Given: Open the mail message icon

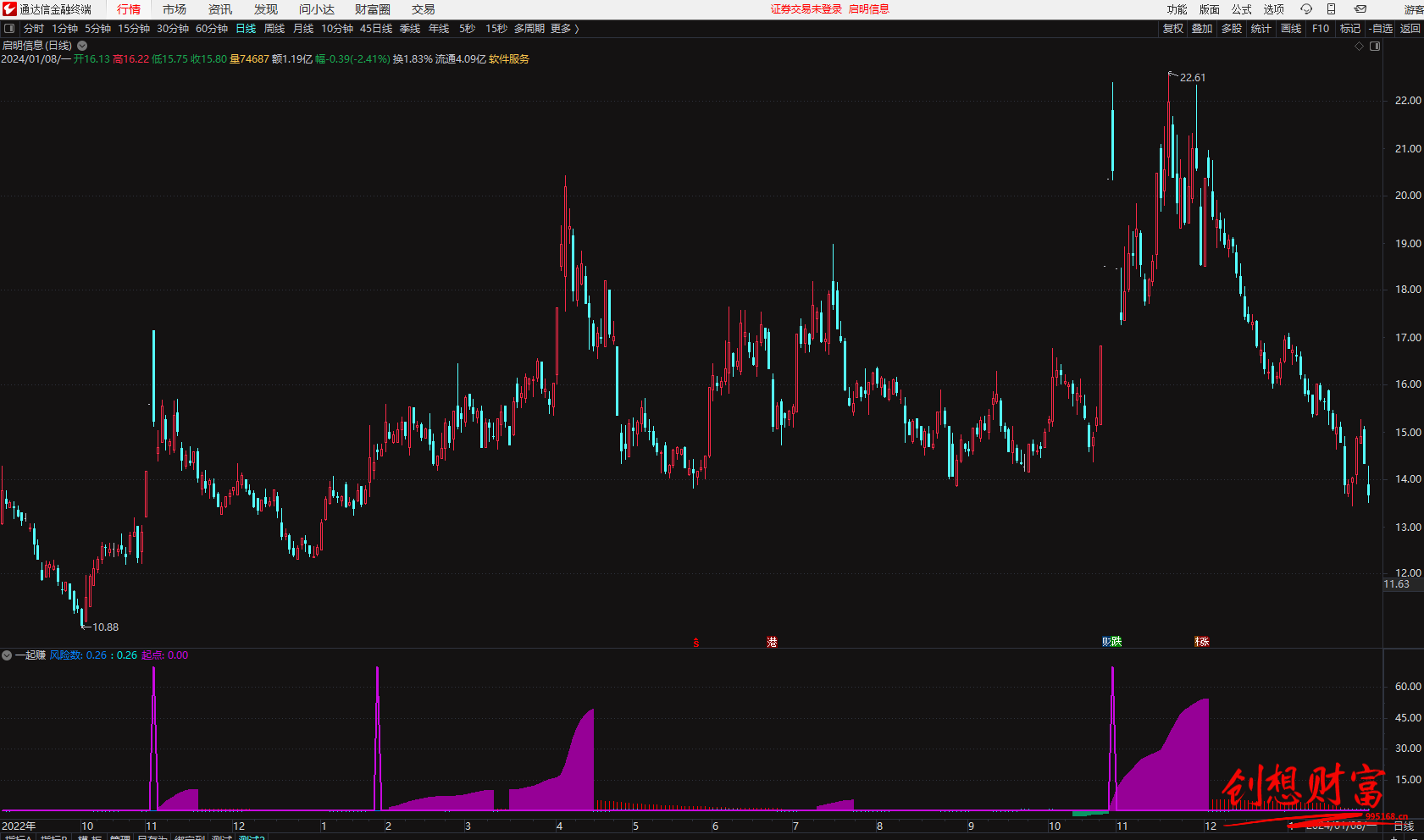Looking at the screenshot, I should click(1360, 9).
